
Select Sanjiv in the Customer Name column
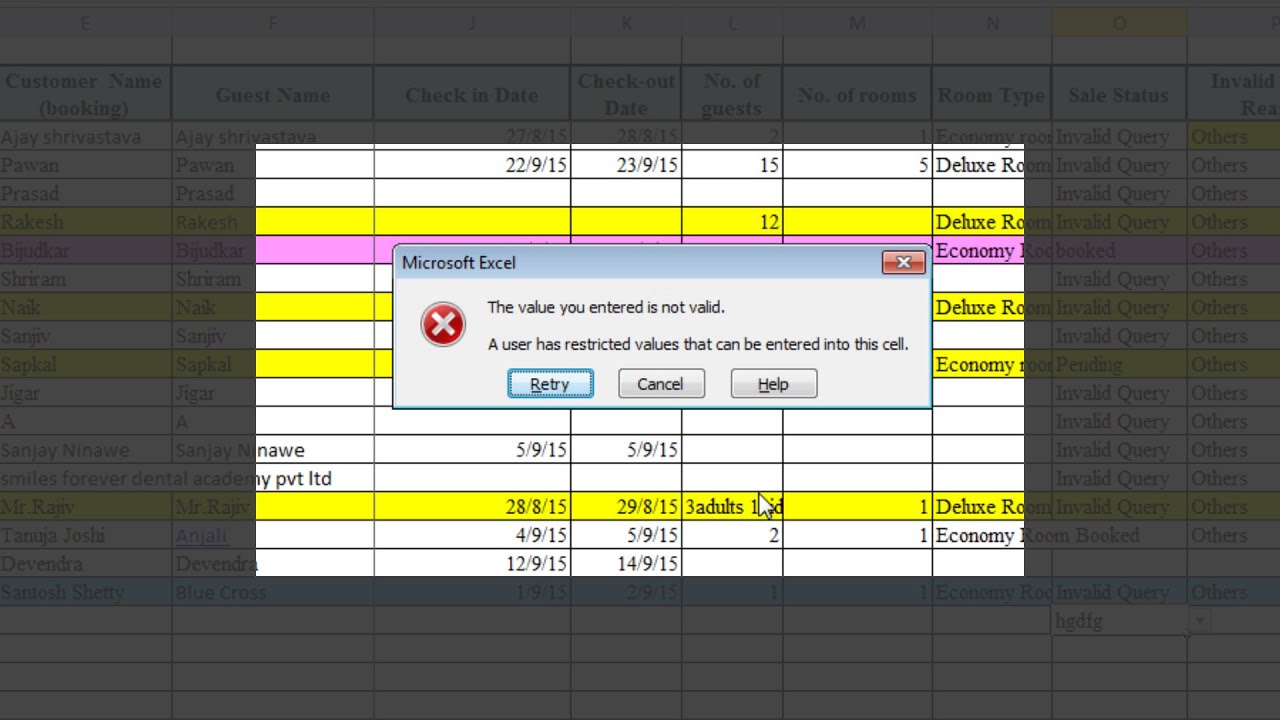(x=86, y=336)
